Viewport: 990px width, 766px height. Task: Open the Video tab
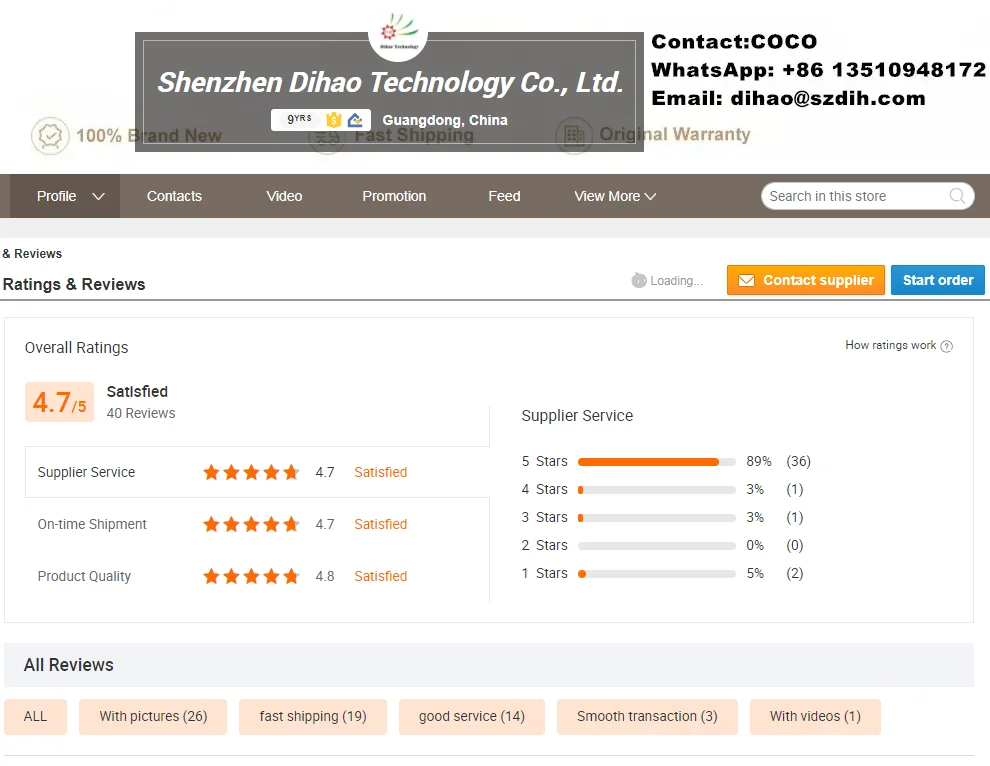(284, 196)
